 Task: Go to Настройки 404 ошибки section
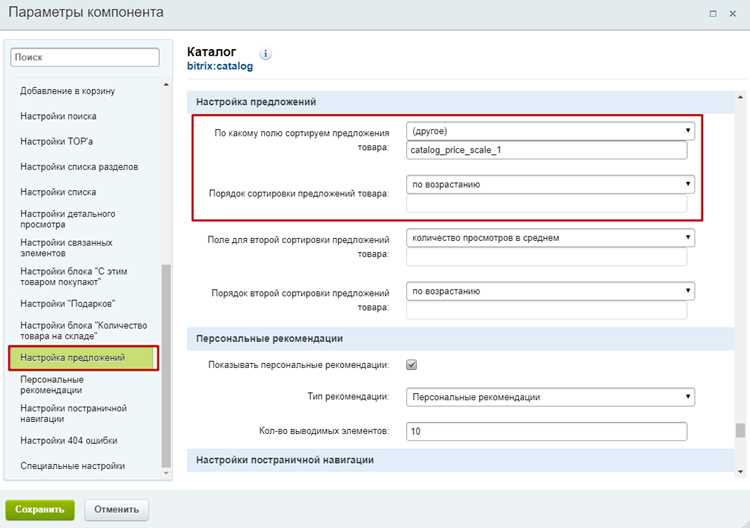click(x=69, y=440)
